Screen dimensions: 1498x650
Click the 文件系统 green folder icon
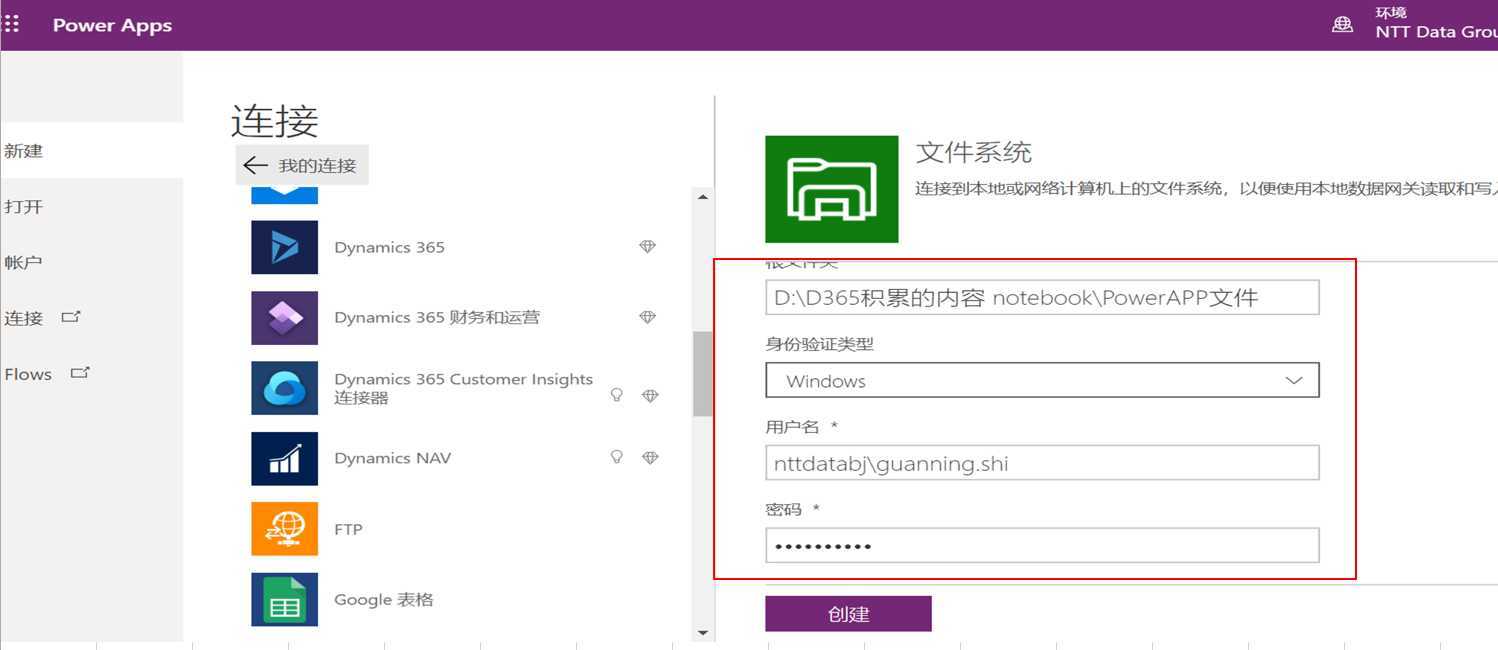click(x=832, y=189)
